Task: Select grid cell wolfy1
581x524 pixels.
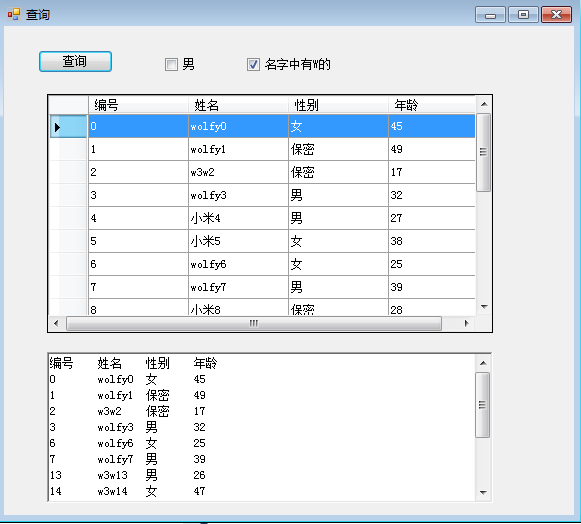Action: [238, 149]
